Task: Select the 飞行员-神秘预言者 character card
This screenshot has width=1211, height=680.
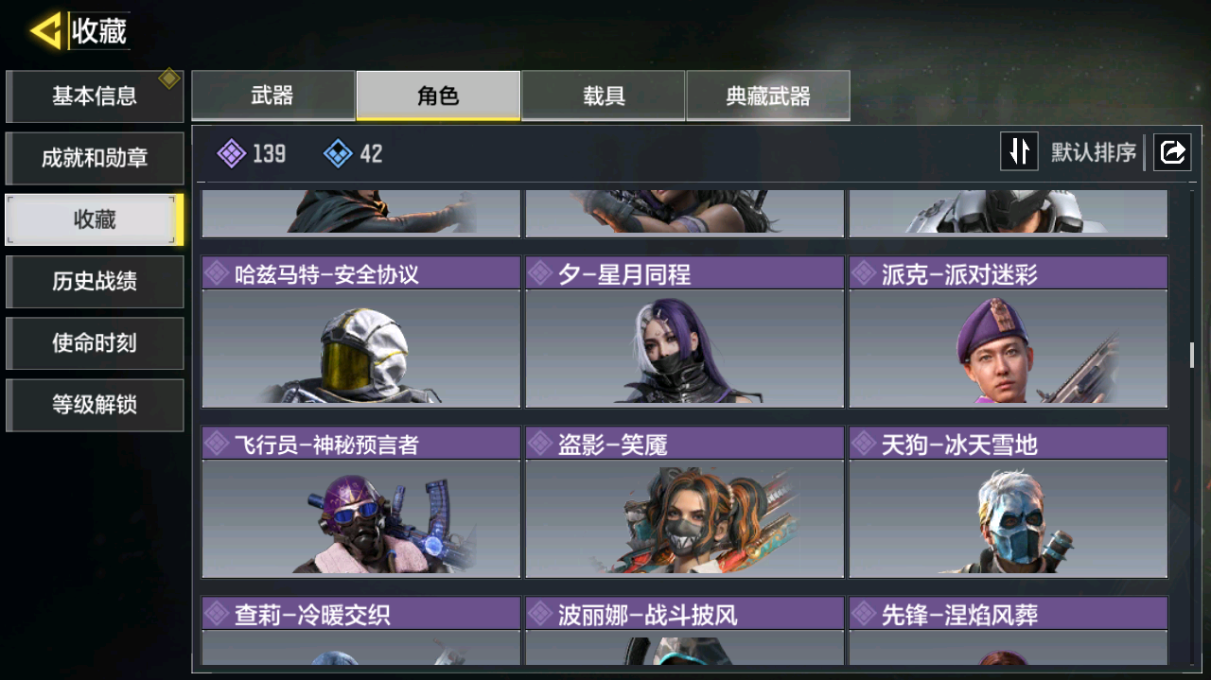Action: [361, 503]
